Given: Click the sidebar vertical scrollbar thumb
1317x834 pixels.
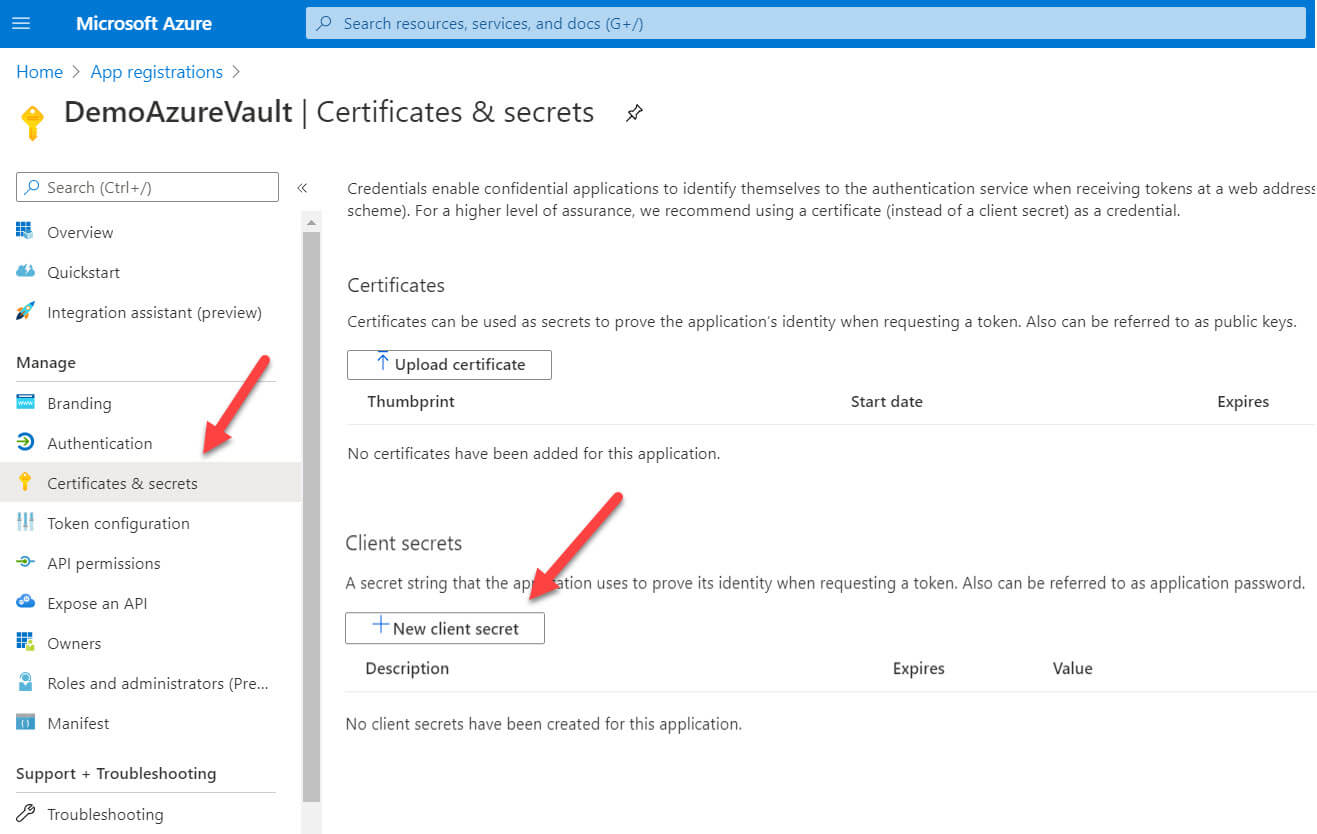Looking at the screenshot, I should click(311, 515).
